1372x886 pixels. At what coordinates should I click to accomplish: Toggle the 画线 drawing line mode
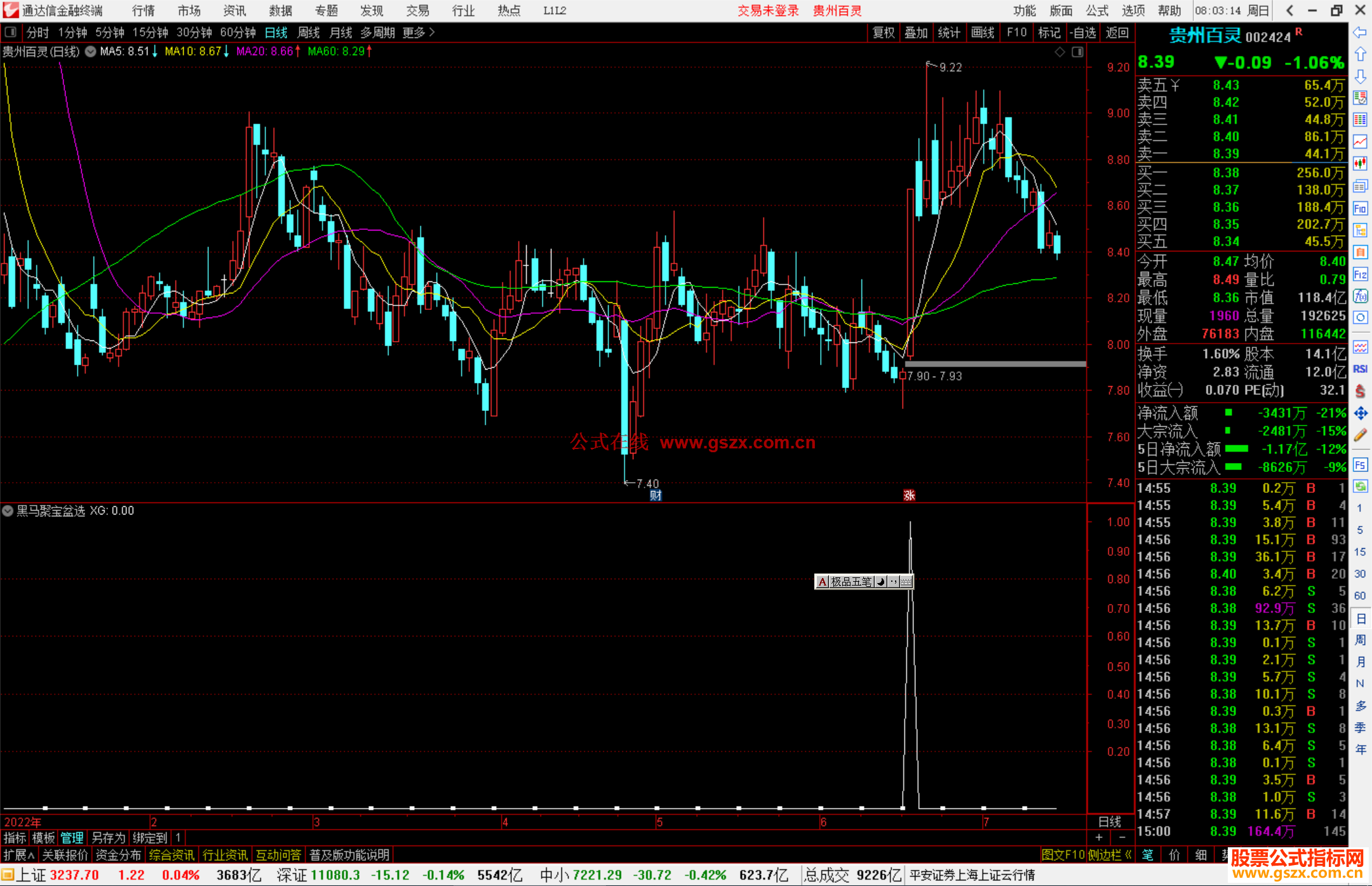pyautogui.click(x=983, y=32)
